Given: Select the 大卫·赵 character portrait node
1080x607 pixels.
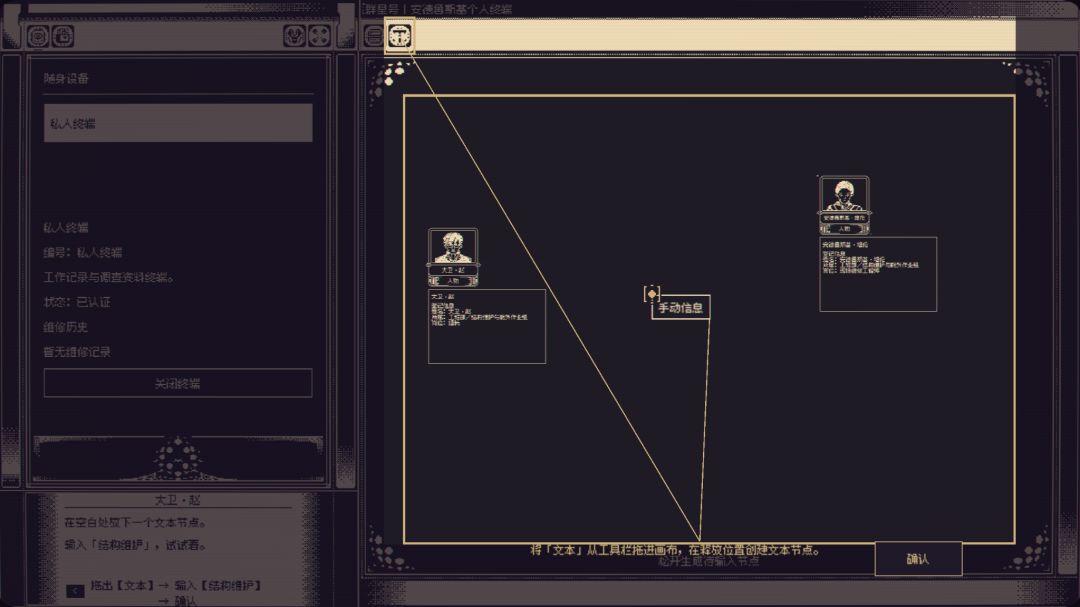Looking at the screenshot, I should 453,257.
